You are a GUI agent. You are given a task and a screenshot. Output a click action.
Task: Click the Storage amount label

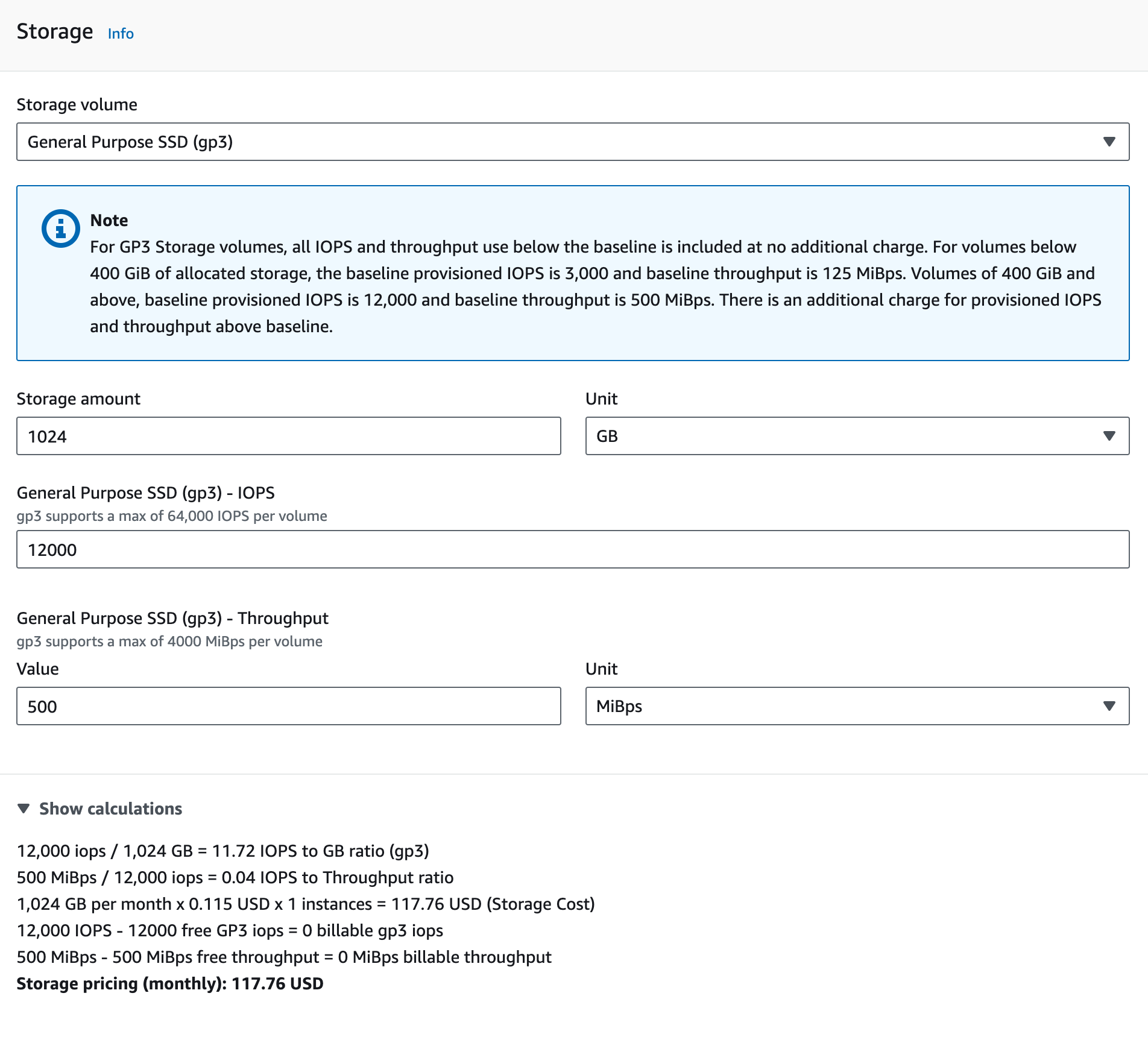(x=78, y=399)
